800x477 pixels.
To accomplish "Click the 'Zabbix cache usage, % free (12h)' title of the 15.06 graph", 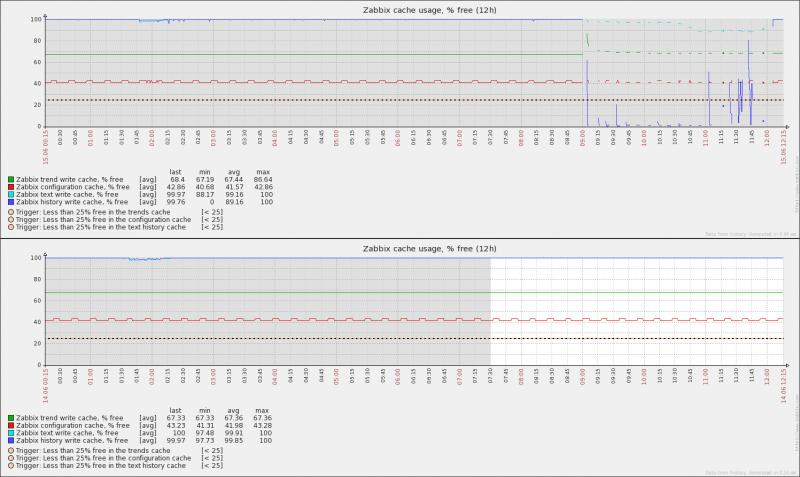I will 430,10.
